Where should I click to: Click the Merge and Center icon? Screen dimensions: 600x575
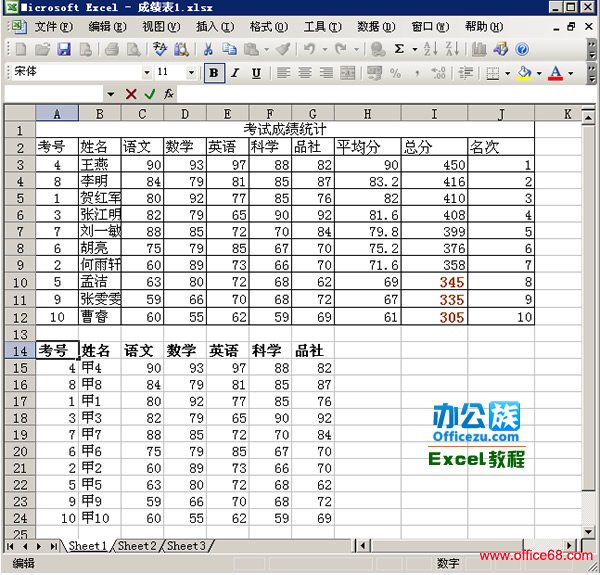click(x=347, y=73)
